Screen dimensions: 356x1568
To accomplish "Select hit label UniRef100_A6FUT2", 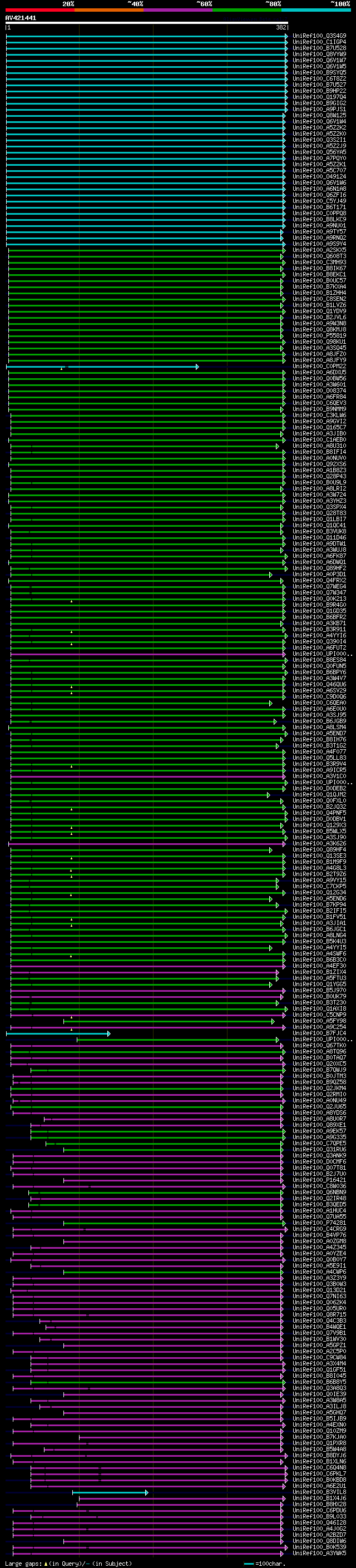I will pyautogui.click(x=319, y=647).
